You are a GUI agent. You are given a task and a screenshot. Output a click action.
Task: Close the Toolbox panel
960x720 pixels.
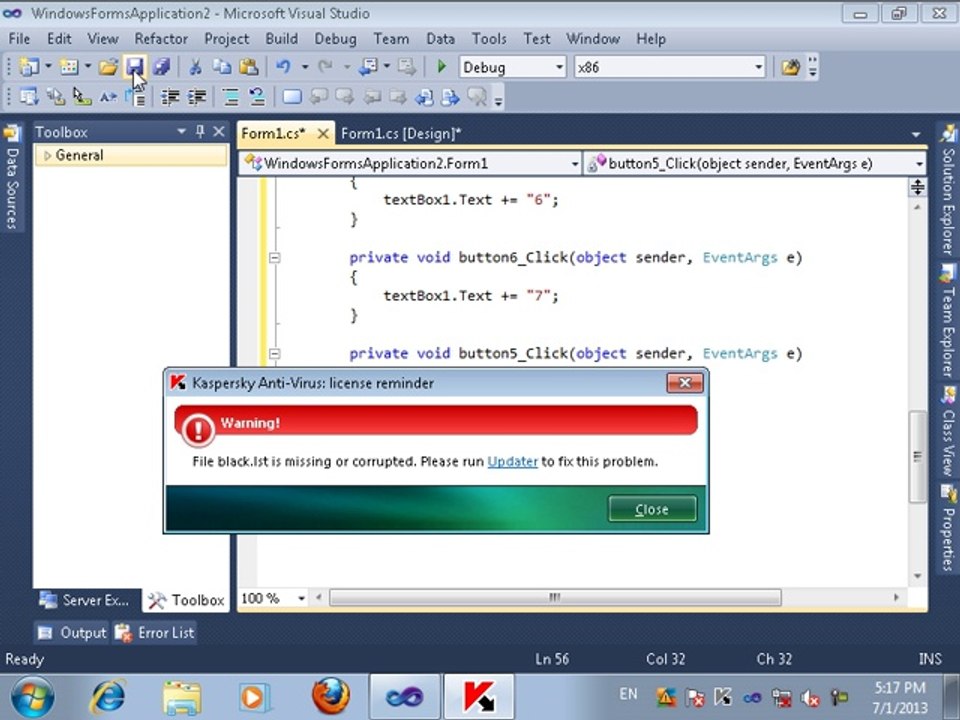point(219,132)
